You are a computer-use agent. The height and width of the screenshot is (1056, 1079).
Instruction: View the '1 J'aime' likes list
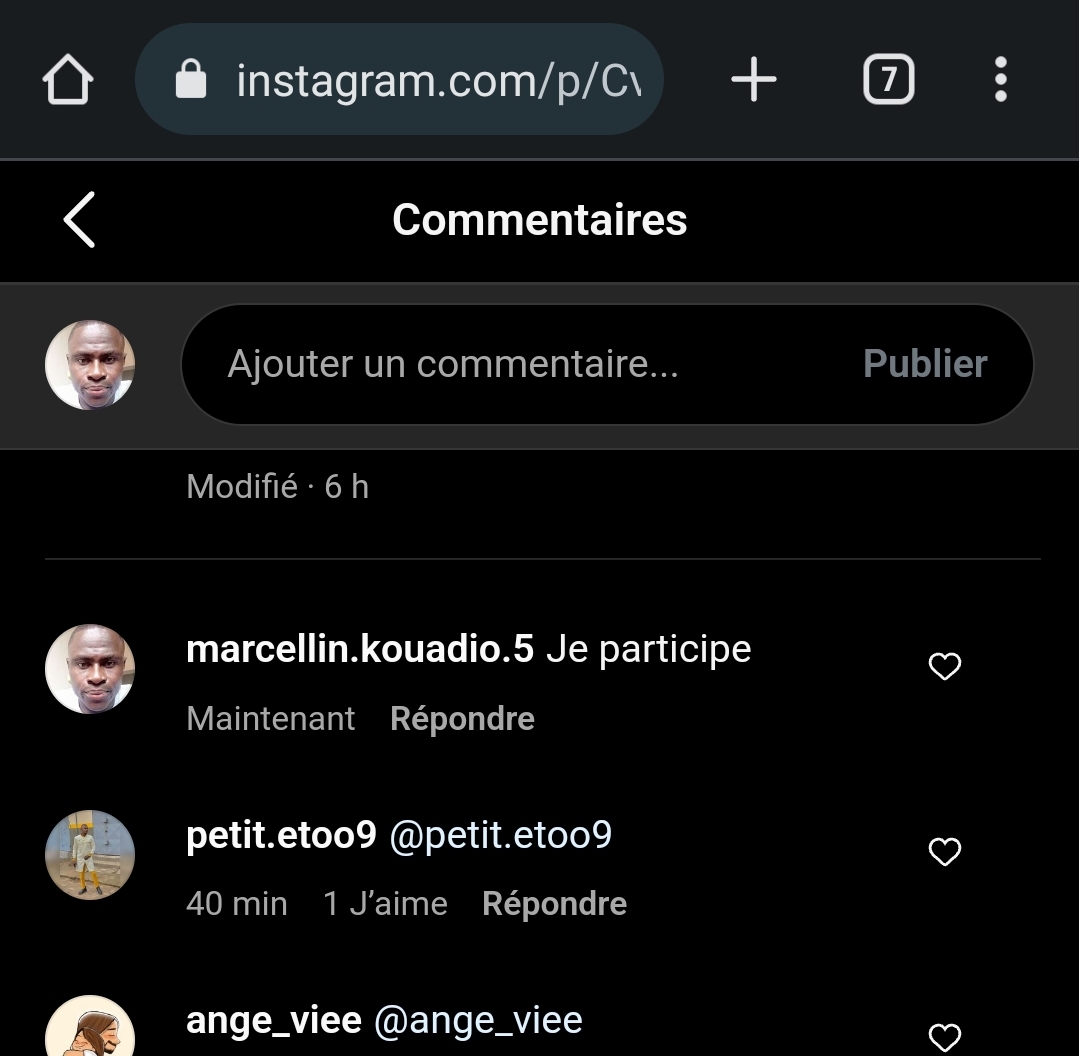[x=385, y=904]
